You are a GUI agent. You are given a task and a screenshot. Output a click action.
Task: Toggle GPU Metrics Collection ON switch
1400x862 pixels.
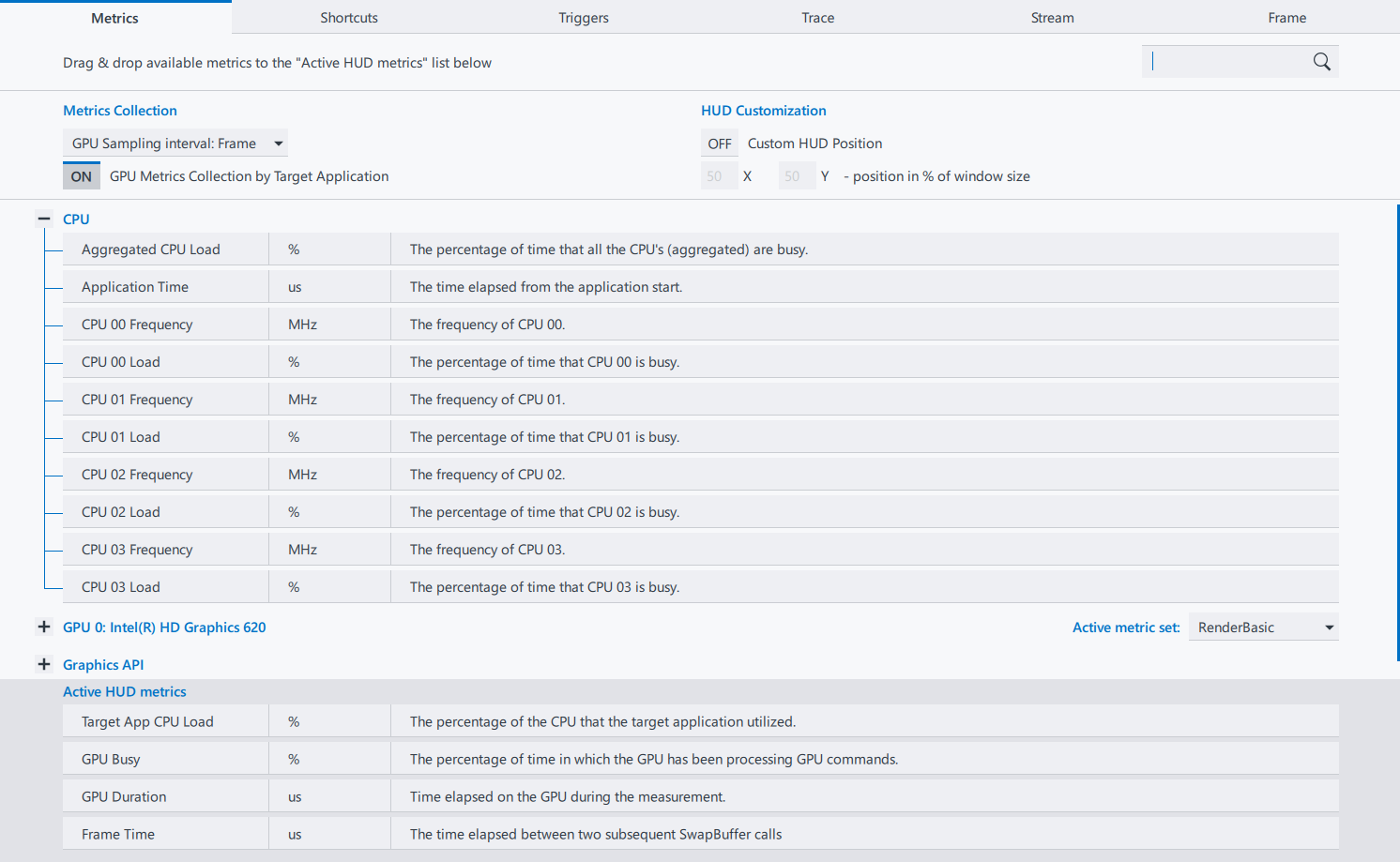(82, 176)
